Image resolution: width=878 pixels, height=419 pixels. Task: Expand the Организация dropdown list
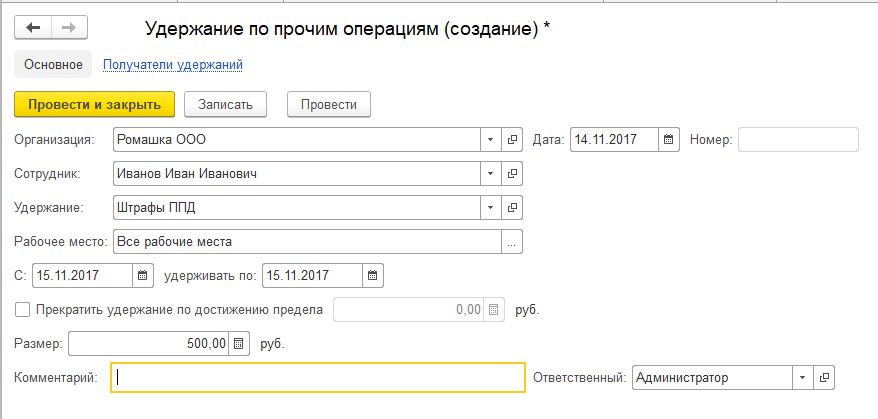(491, 139)
